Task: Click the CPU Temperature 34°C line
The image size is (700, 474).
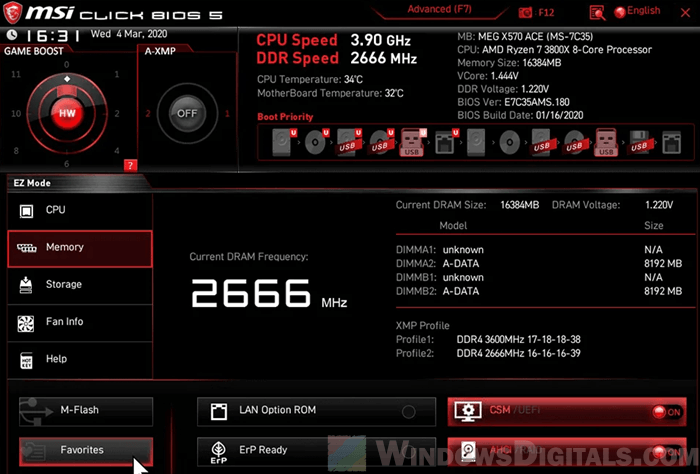Action: pyautogui.click(x=310, y=79)
